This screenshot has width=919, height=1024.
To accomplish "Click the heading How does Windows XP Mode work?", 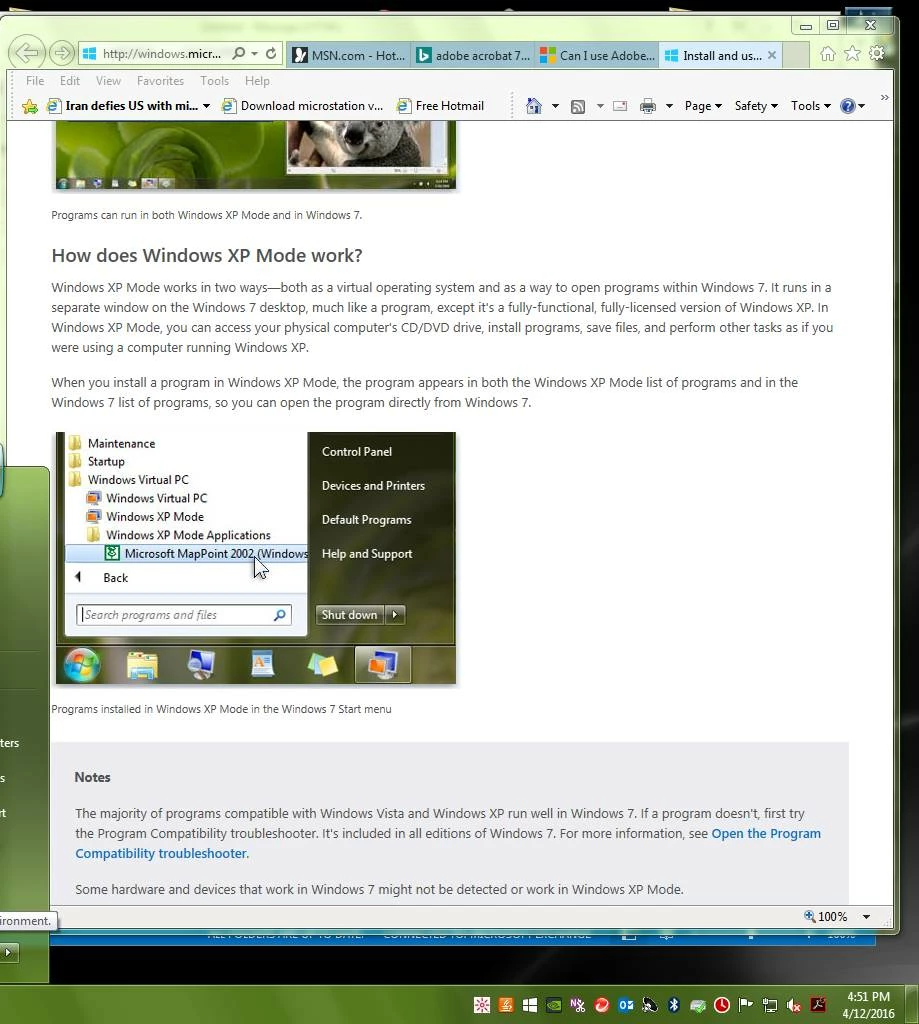I will [x=206, y=255].
